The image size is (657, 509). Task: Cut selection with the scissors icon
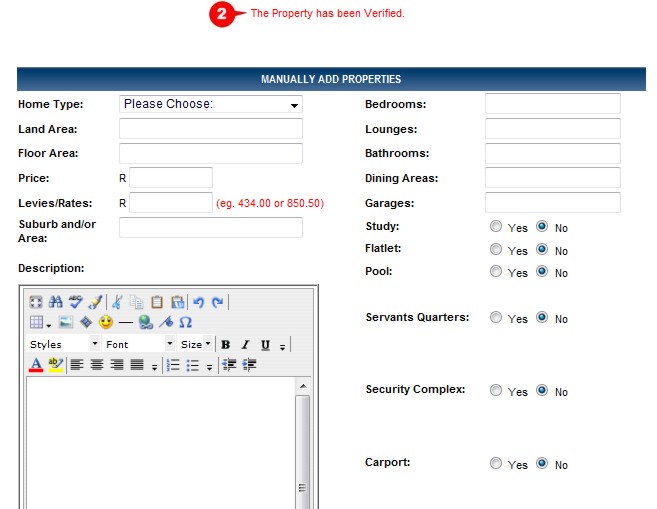117,302
